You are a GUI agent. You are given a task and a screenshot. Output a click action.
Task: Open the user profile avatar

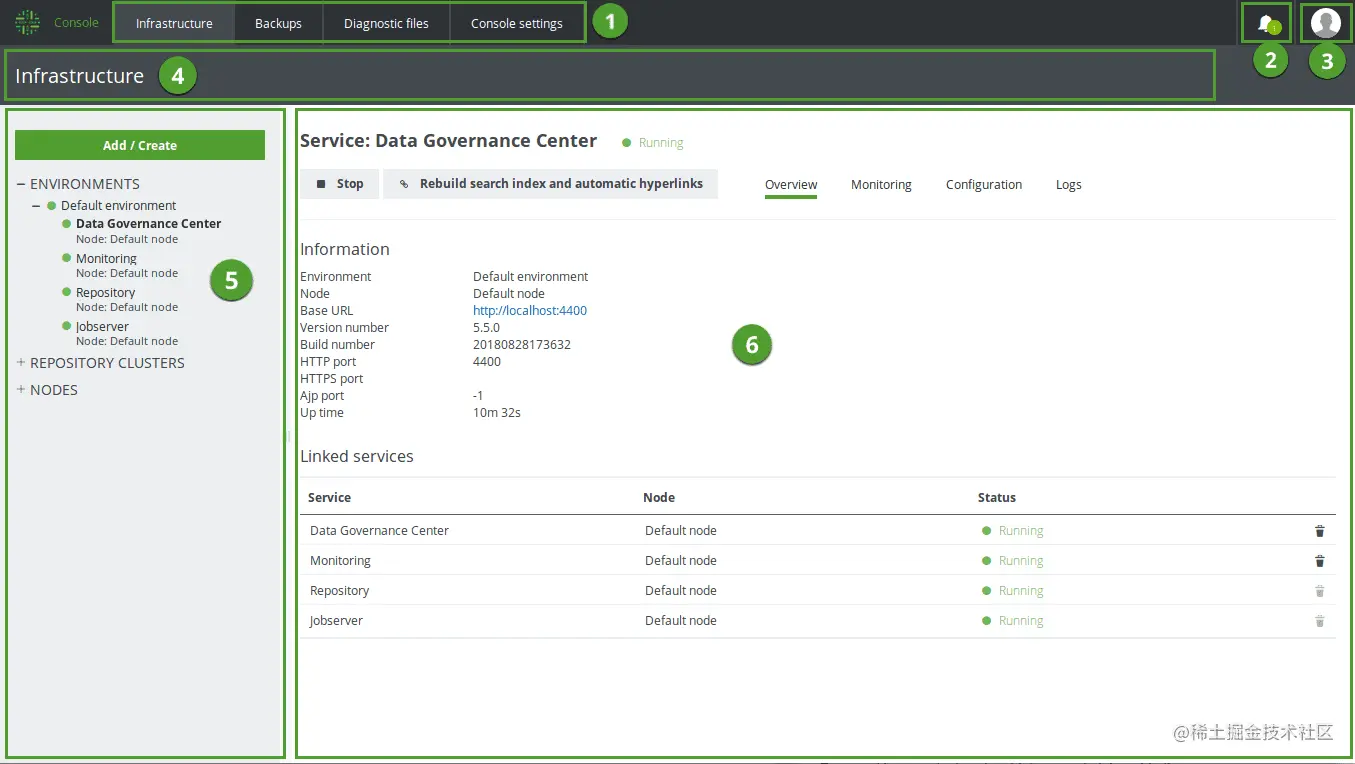(x=1326, y=23)
